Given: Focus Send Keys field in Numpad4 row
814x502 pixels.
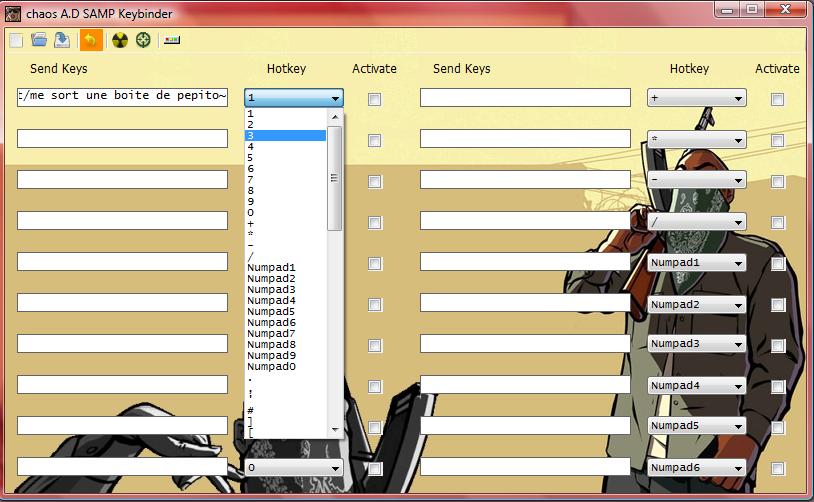Looking at the screenshot, I should (x=525, y=385).
